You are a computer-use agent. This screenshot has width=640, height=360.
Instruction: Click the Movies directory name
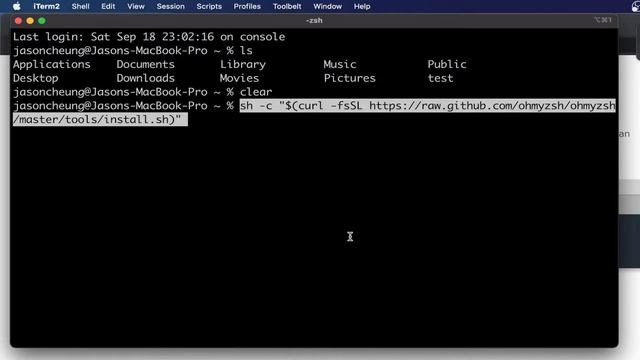(240, 78)
